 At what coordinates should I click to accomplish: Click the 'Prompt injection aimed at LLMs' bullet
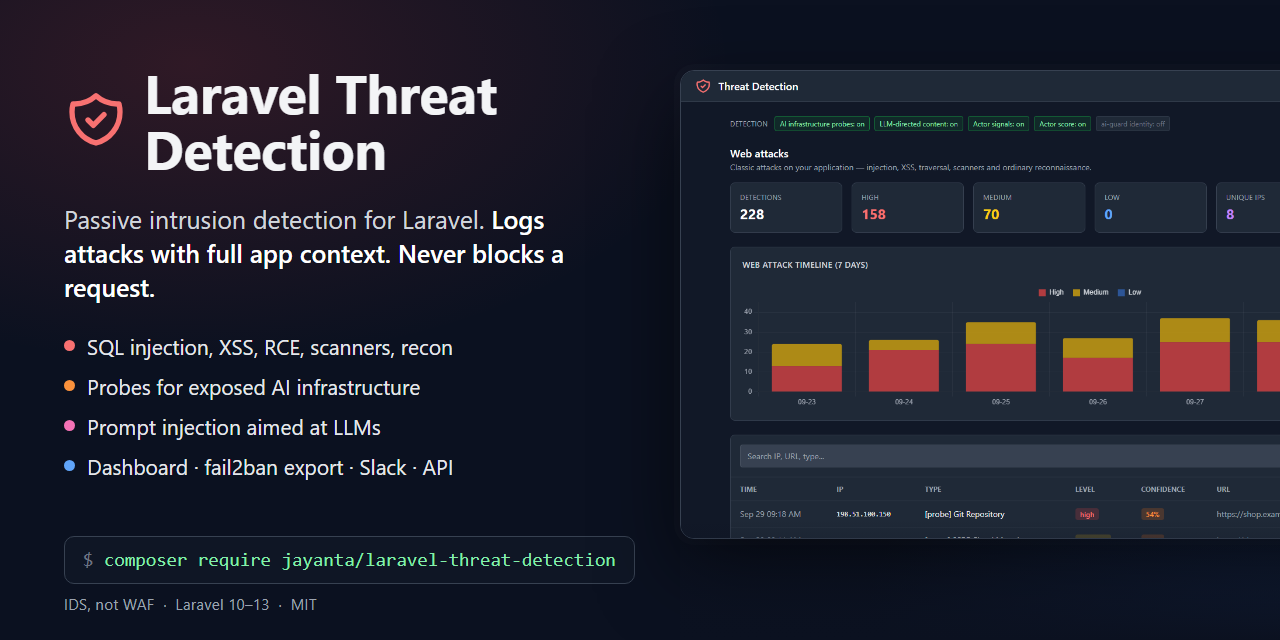[234, 428]
